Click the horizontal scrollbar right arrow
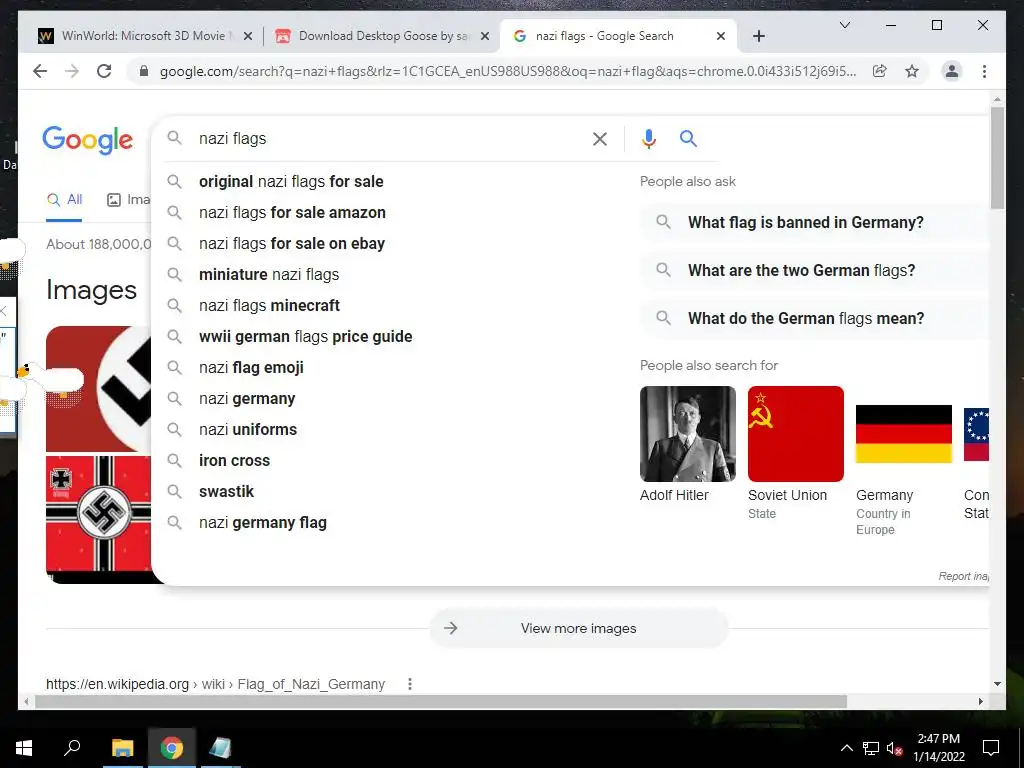The image size is (1024, 768). coord(980,701)
